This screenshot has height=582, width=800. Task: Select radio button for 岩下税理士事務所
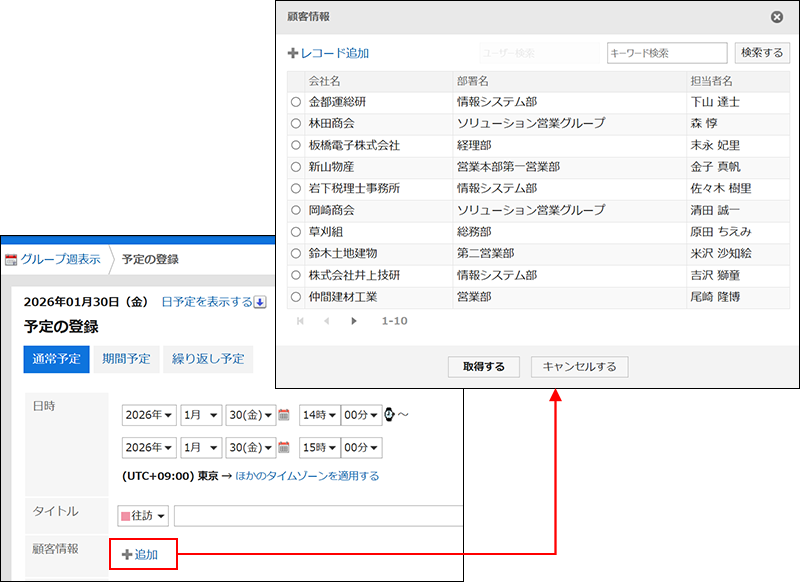tap(296, 188)
